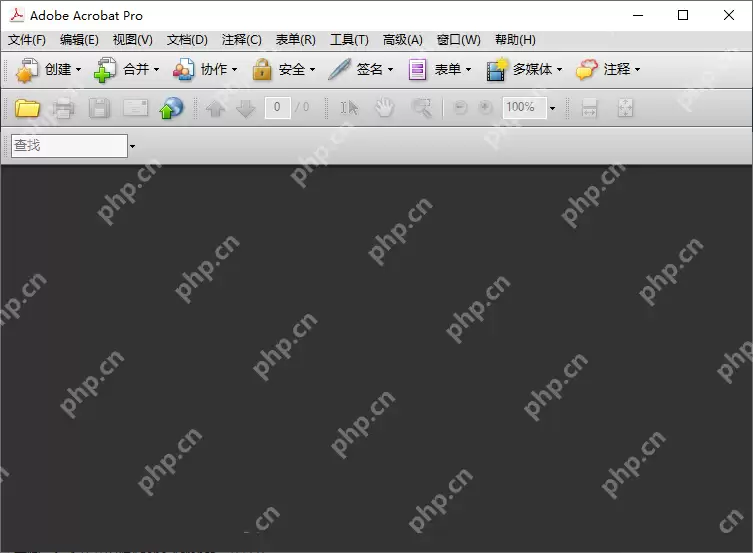This screenshot has width=753, height=553.
Task: Expand the 表单 dropdown arrow
Action: tap(468, 70)
